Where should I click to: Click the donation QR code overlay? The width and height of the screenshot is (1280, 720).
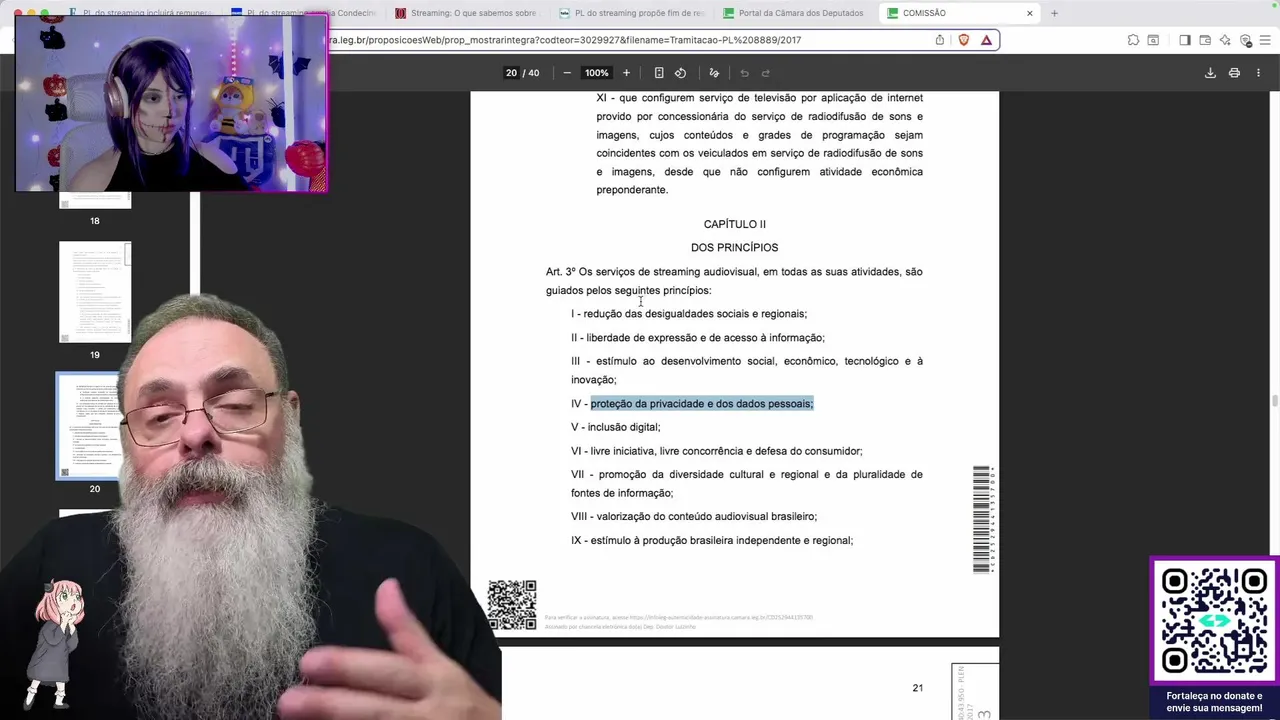(x=1214, y=621)
